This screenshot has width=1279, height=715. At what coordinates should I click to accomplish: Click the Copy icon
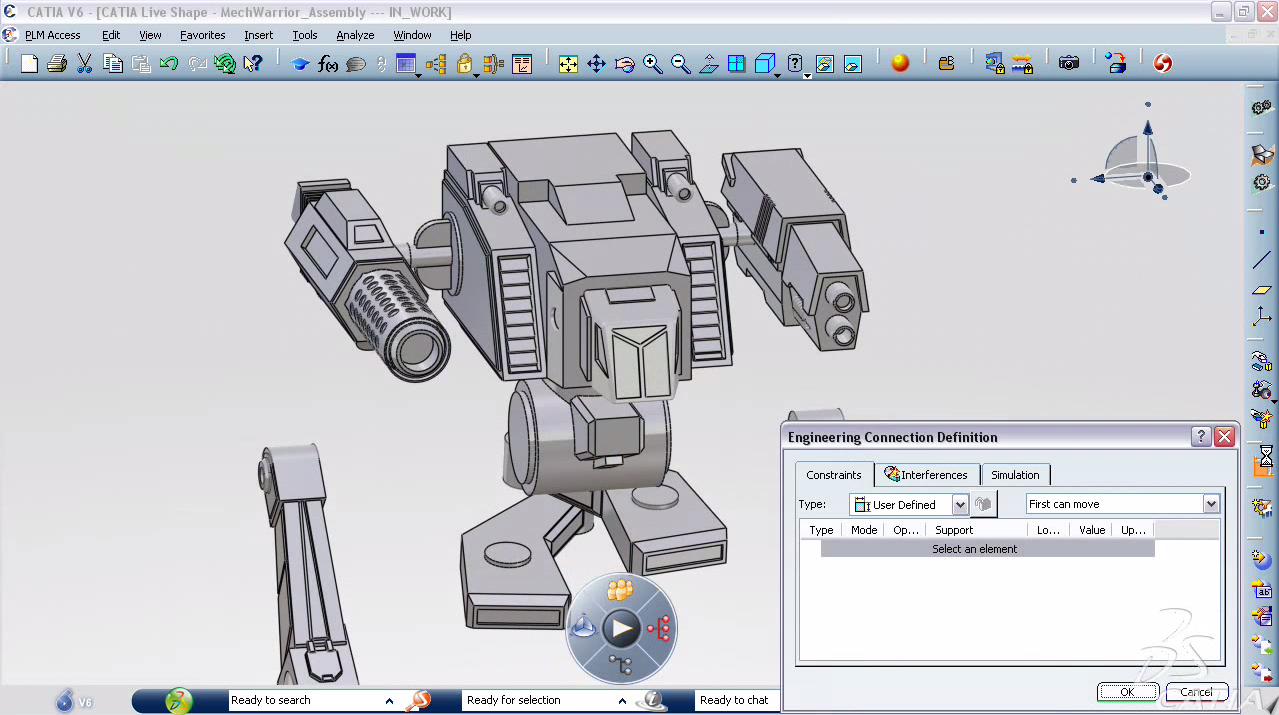coord(113,64)
